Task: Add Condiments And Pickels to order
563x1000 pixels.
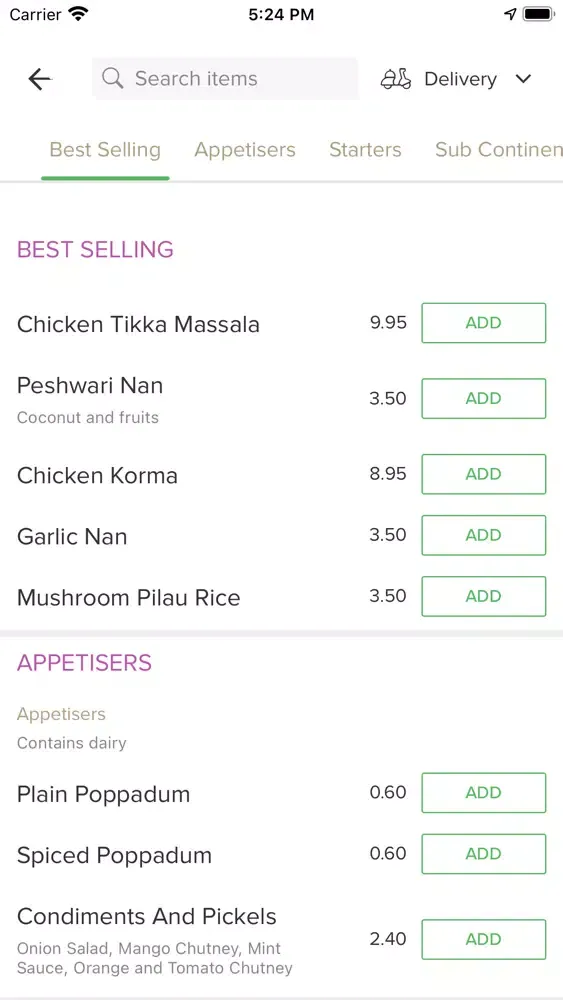Action: click(x=484, y=939)
